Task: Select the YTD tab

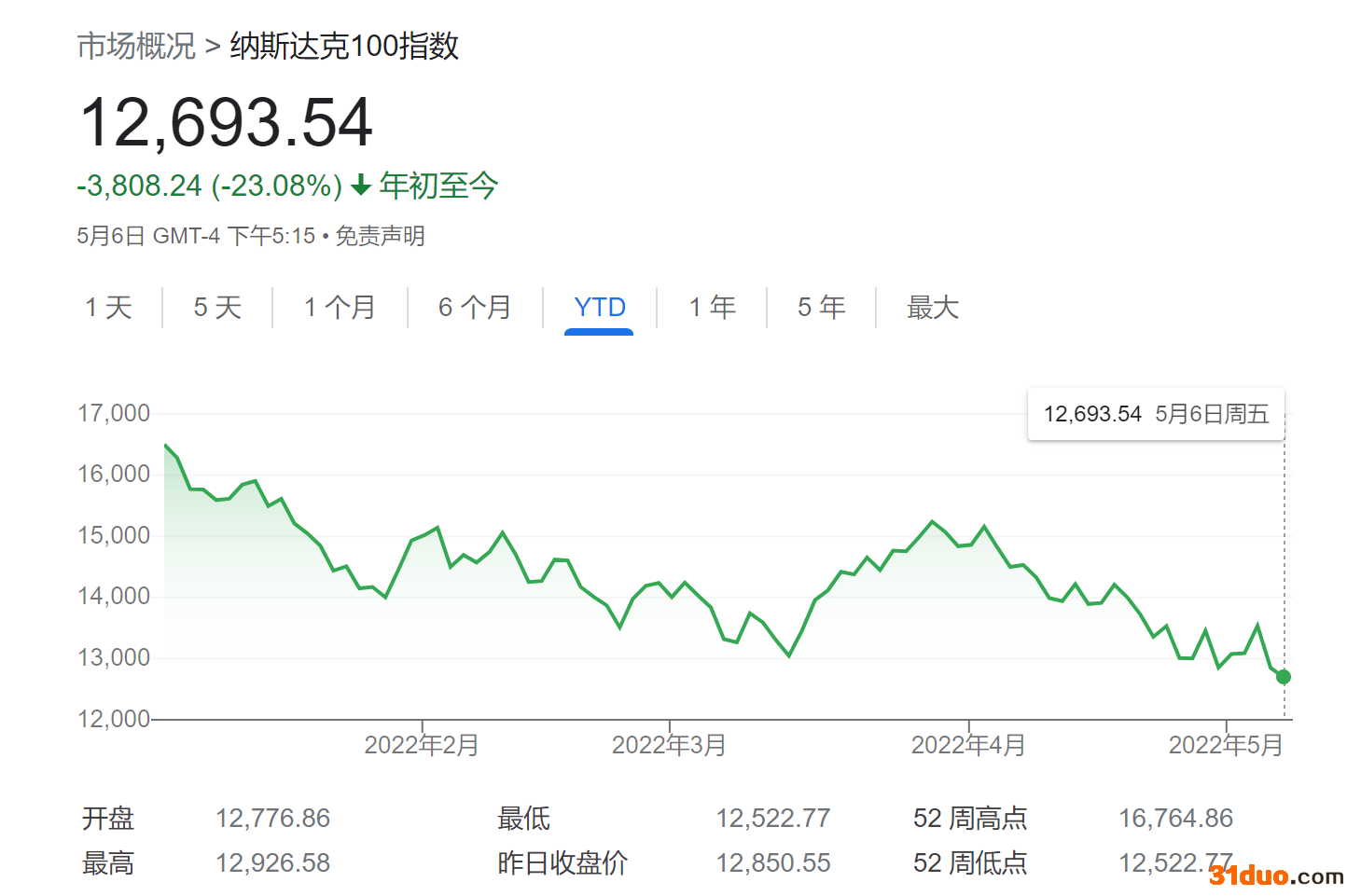Action: pyautogui.click(x=600, y=307)
